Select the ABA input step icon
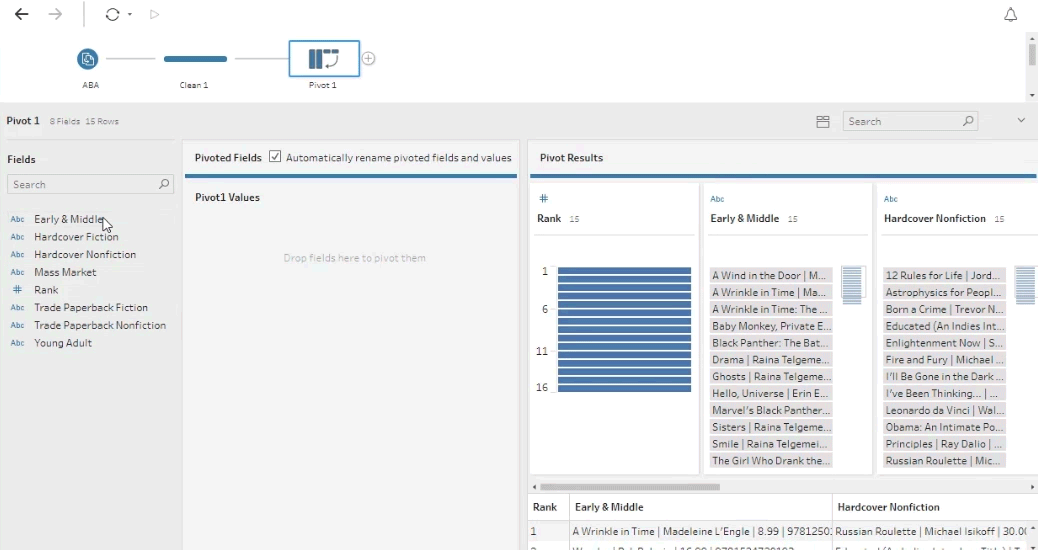Image resolution: width=1038 pixels, height=550 pixels. point(89,59)
